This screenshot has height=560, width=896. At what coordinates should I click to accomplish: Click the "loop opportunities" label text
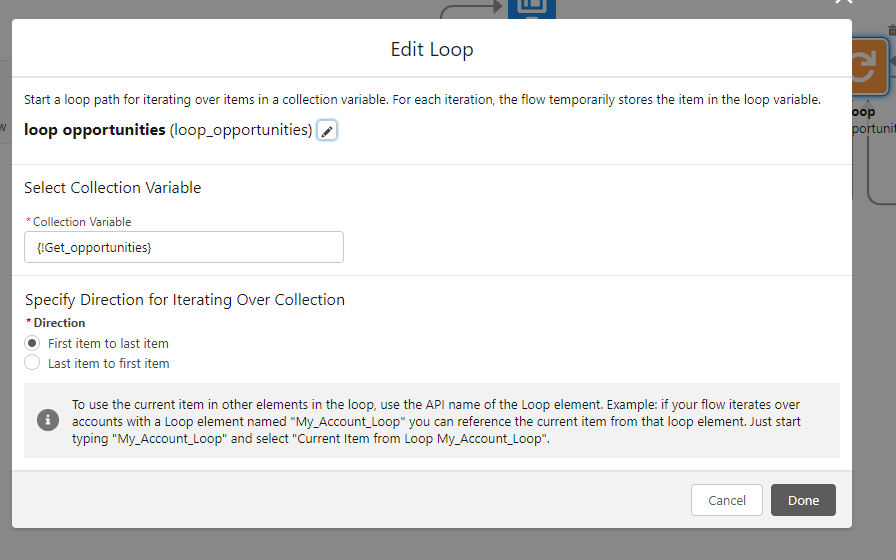[95, 130]
